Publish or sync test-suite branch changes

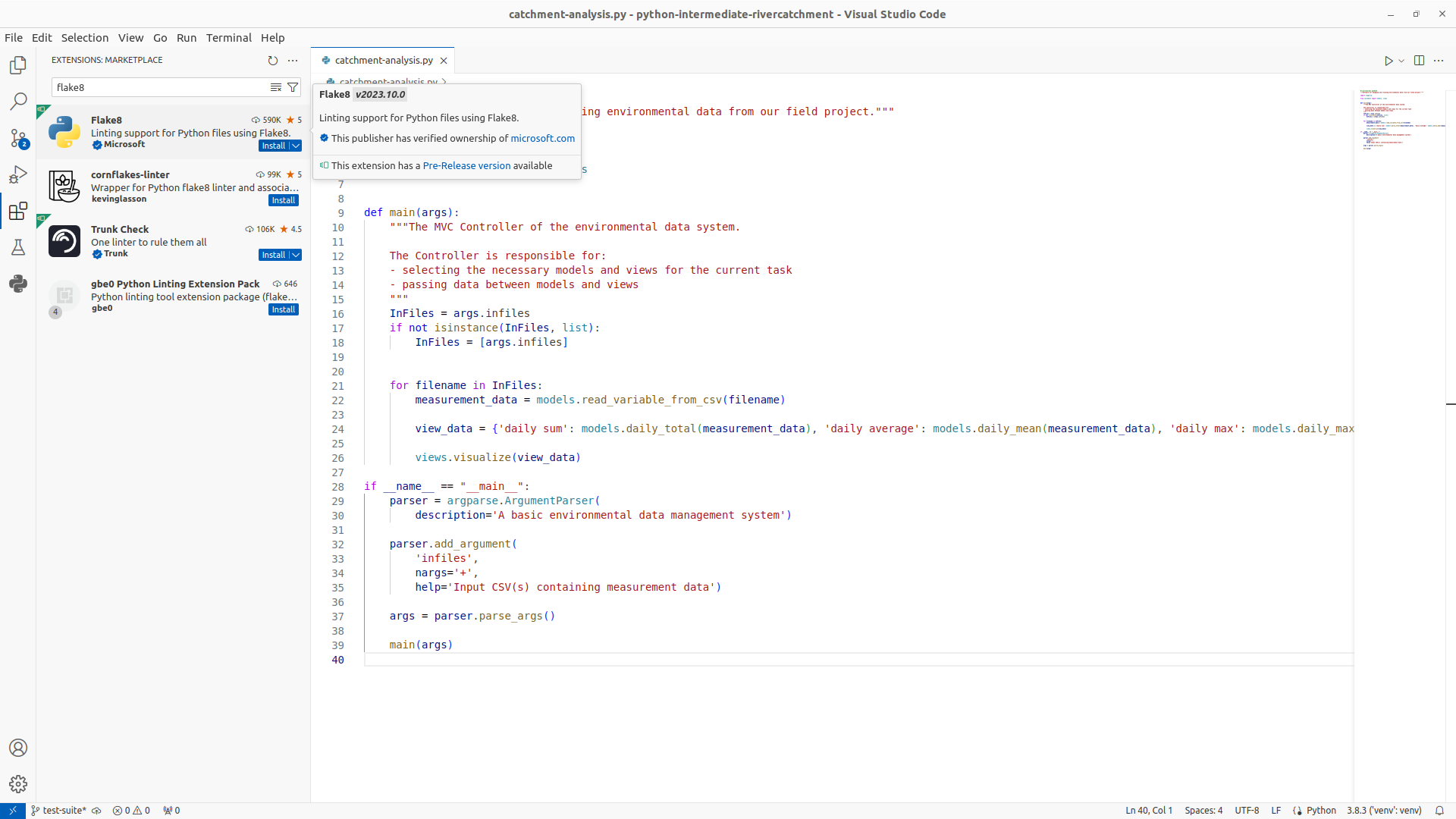96,810
